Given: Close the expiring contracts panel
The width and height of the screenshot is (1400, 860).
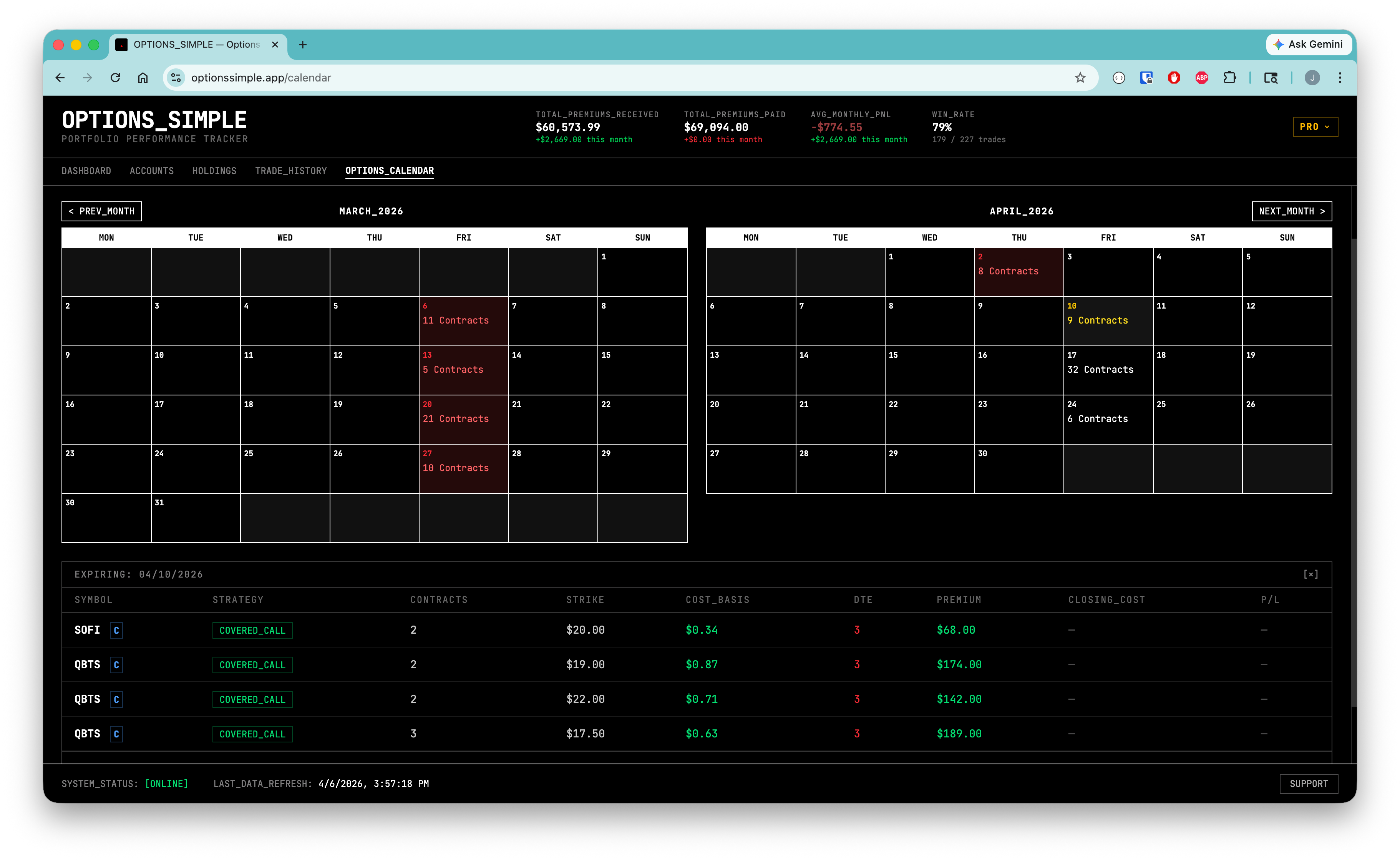Looking at the screenshot, I should (x=1310, y=574).
